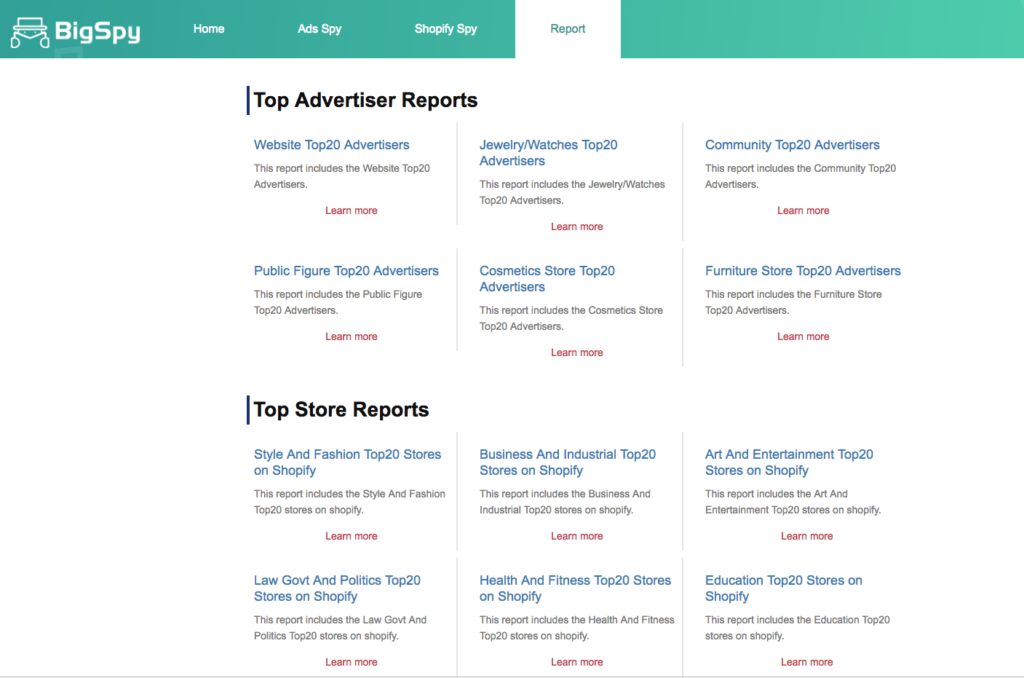Click the Top Store Reports heading
This screenshot has width=1024, height=678.
[x=341, y=410]
